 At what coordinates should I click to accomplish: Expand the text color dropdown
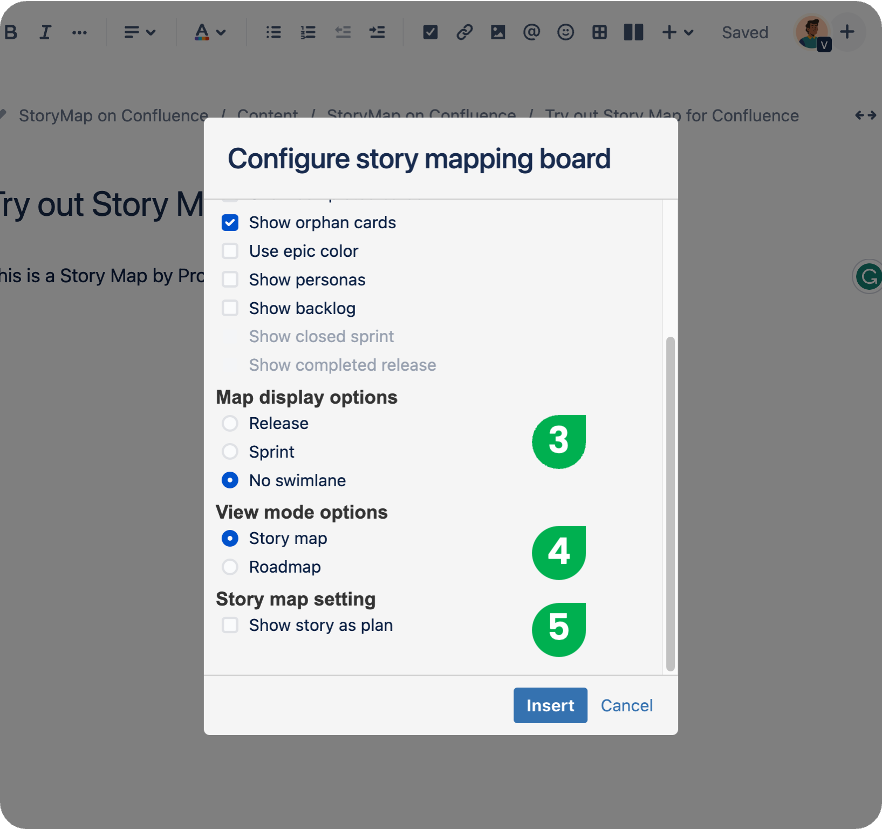click(210, 32)
